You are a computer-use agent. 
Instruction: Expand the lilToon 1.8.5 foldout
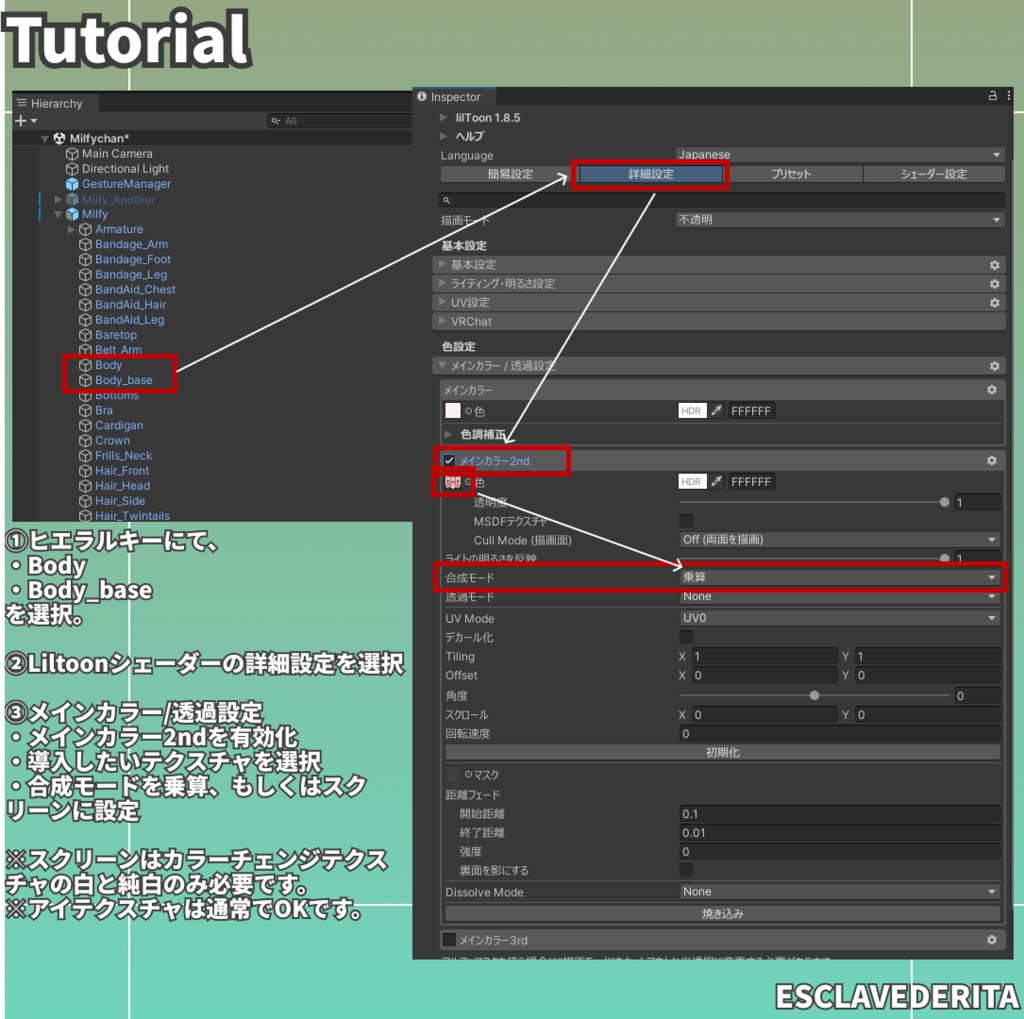(x=443, y=118)
